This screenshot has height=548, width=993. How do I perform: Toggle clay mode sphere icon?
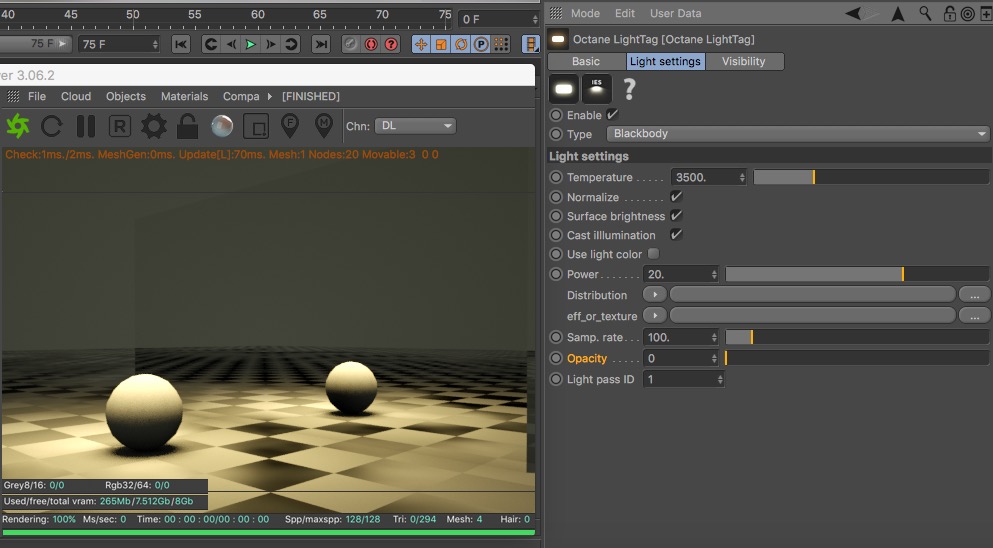[x=222, y=126]
